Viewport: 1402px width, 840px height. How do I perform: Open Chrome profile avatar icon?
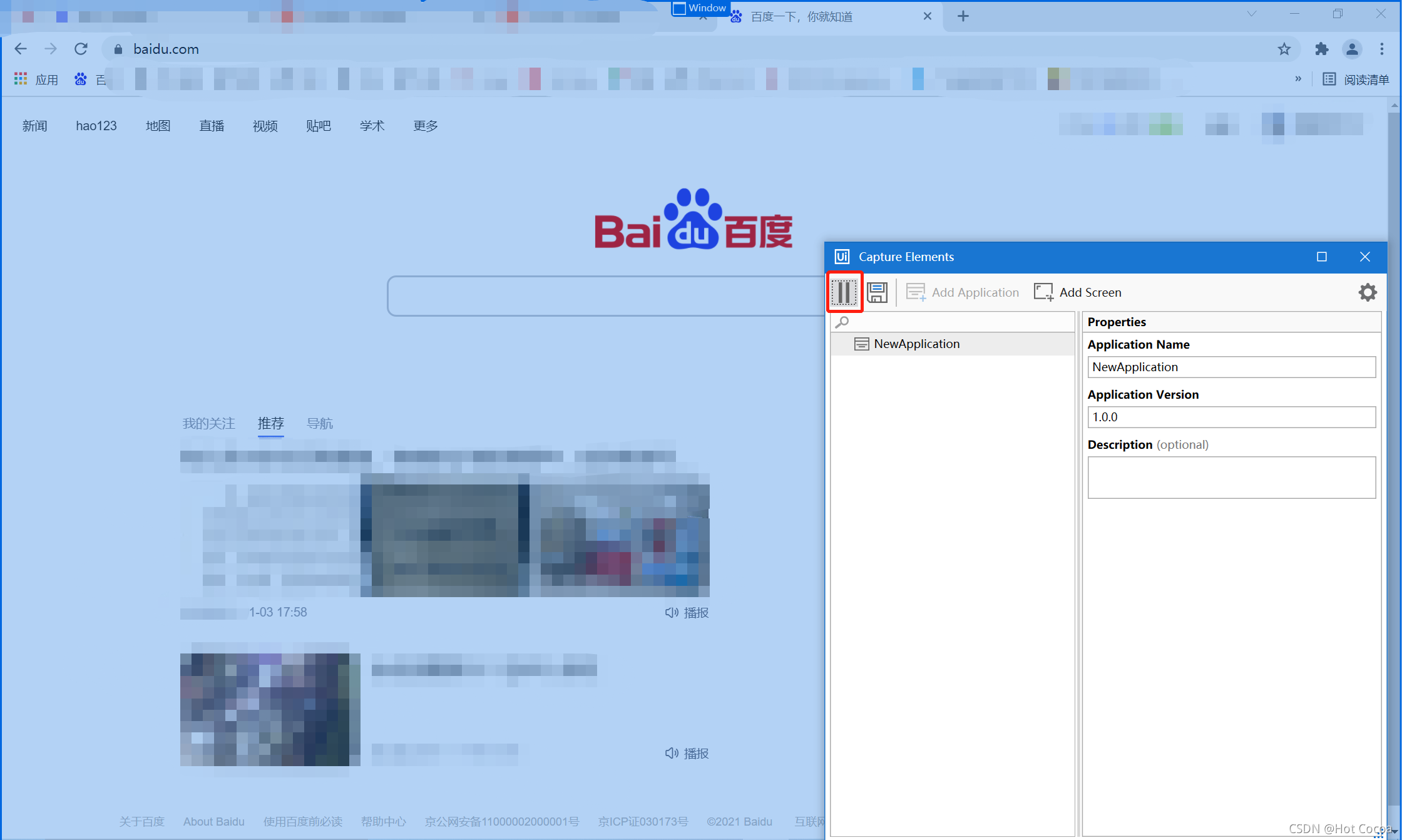click(1352, 49)
